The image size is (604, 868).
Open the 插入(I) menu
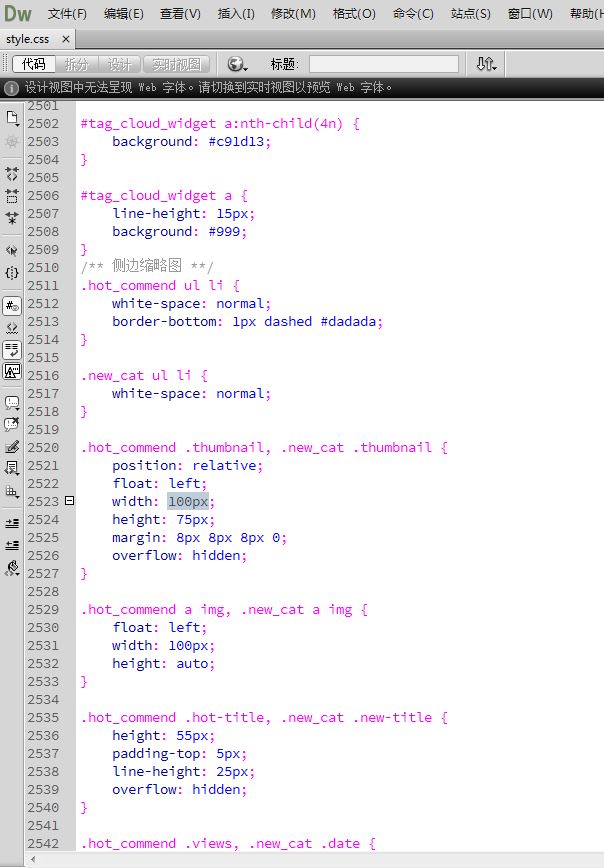[236, 14]
